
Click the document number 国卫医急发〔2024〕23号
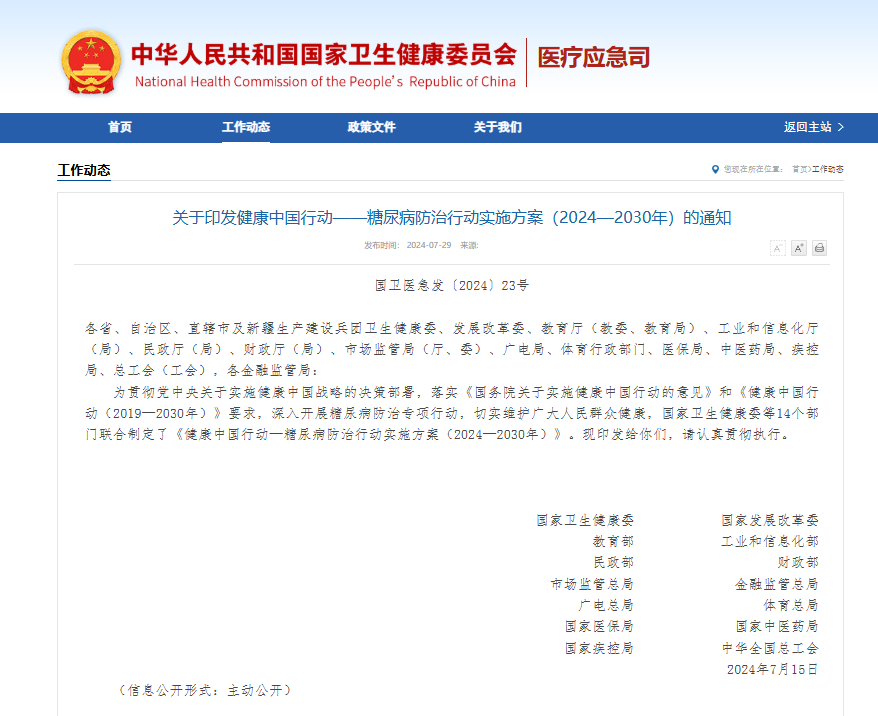tap(452, 285)
